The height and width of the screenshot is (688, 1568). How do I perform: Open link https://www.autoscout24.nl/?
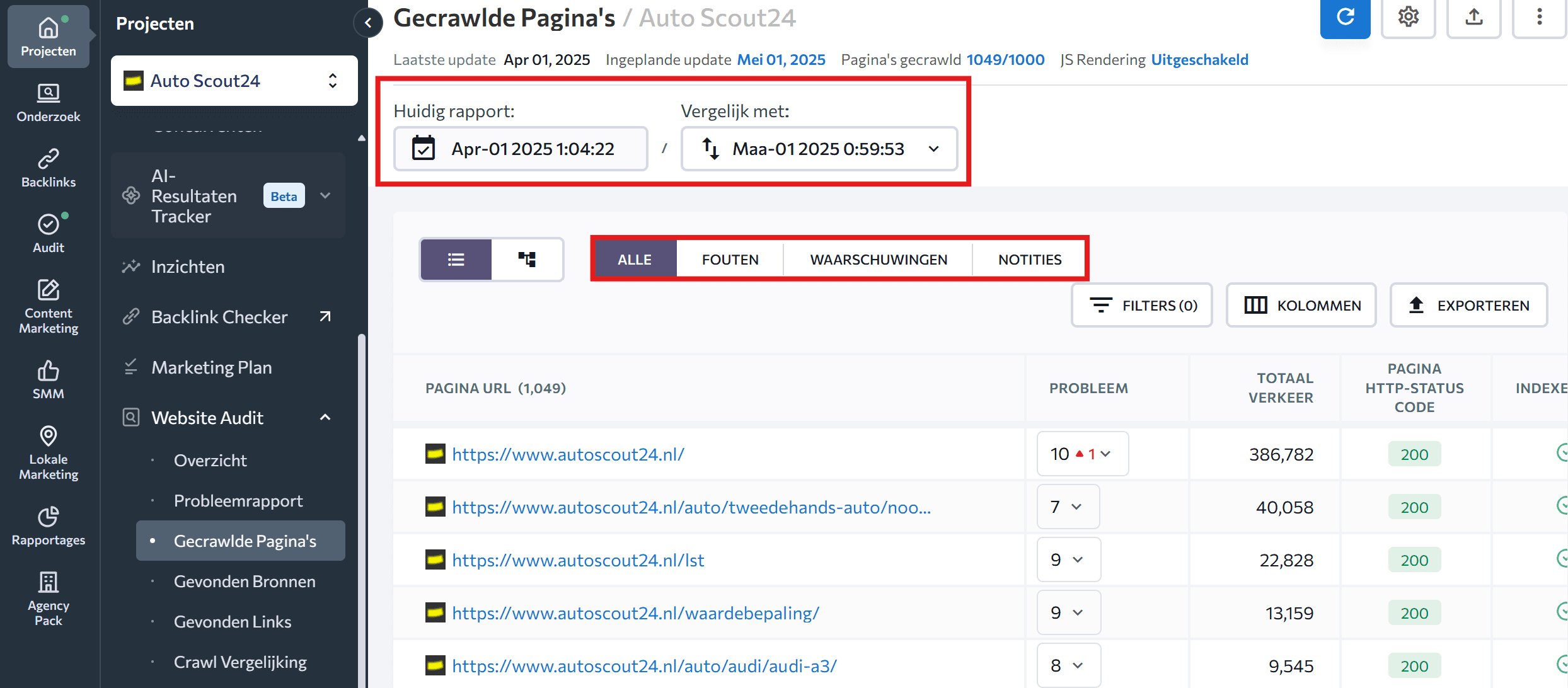568,454
